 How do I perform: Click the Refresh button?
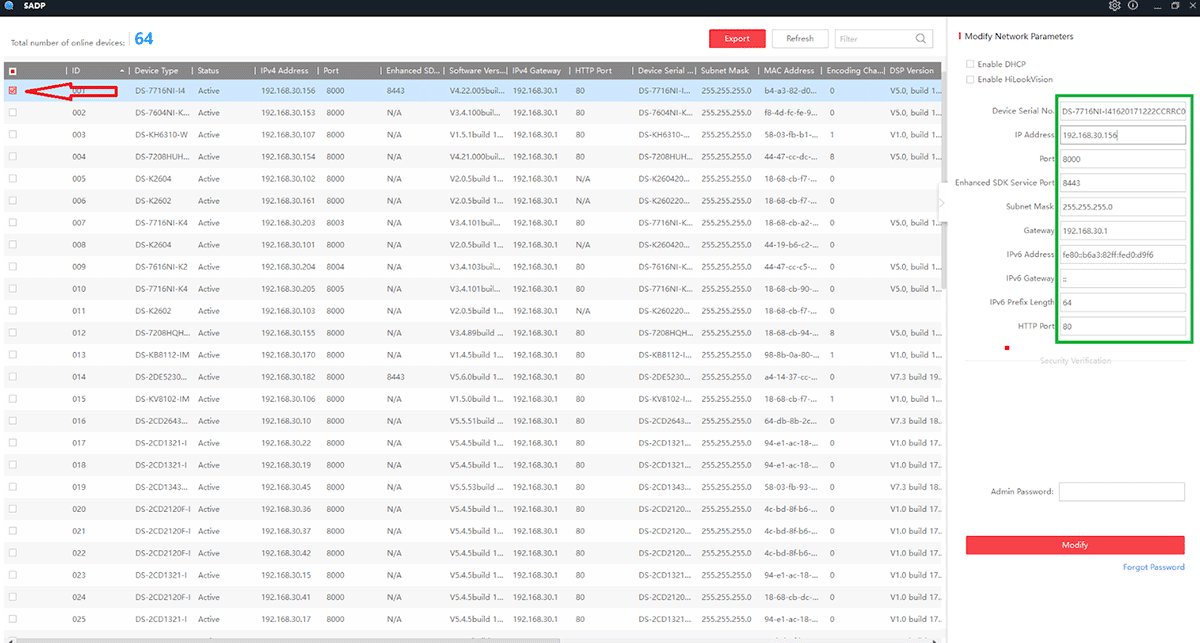tap(800, 39)
